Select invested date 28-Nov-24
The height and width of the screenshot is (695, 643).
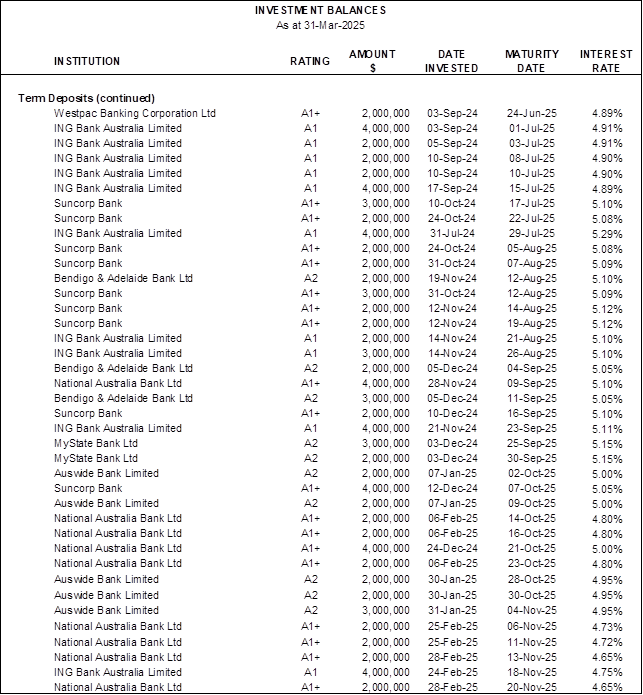click(452, 384)
